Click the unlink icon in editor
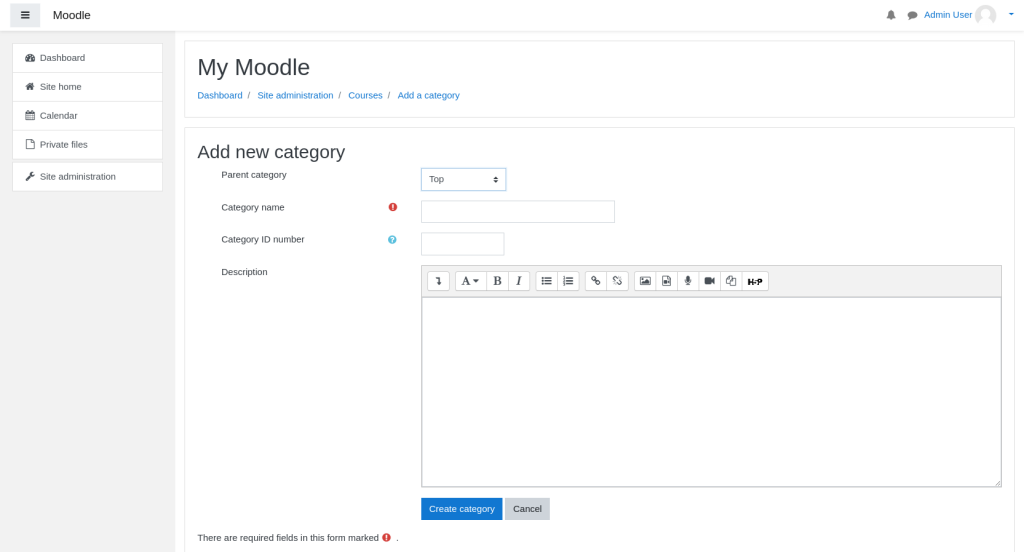 pos(617,281)
